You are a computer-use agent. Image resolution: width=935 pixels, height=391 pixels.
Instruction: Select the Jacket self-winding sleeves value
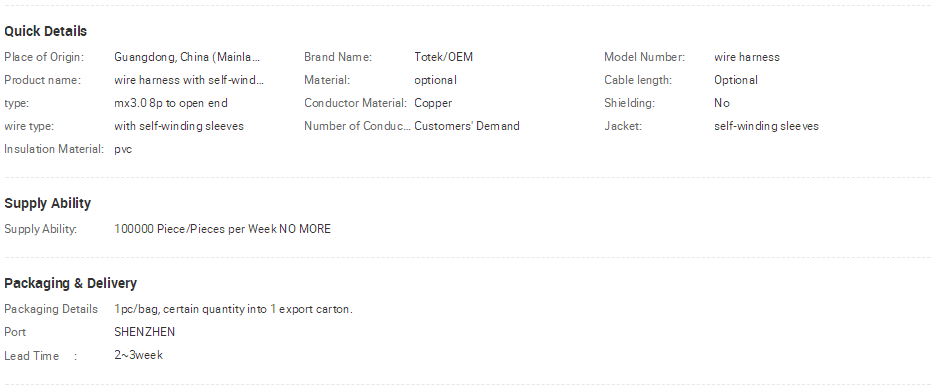pos(766,126)
